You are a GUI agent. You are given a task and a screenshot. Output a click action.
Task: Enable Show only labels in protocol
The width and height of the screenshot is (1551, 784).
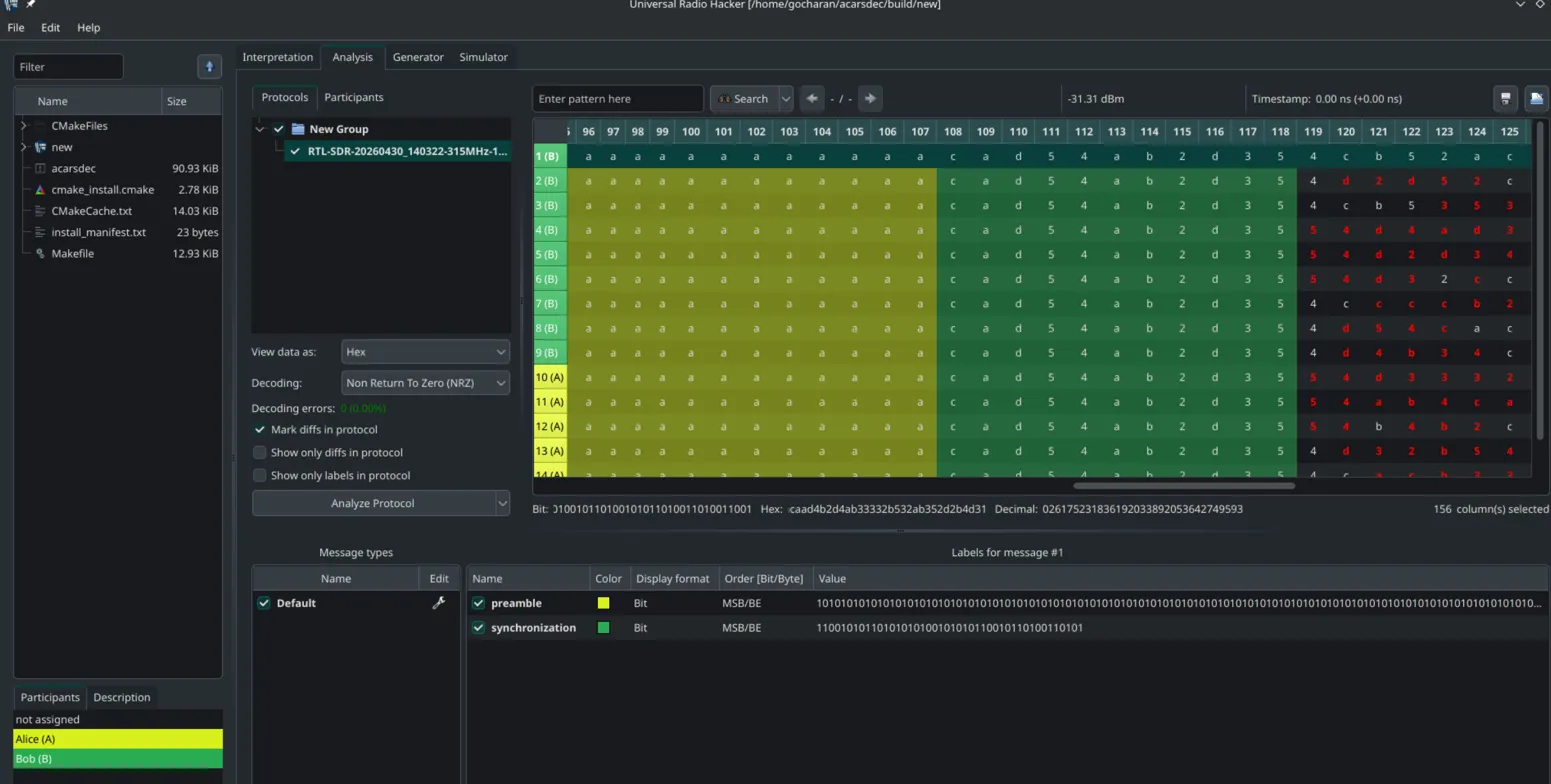click(260, 476)
